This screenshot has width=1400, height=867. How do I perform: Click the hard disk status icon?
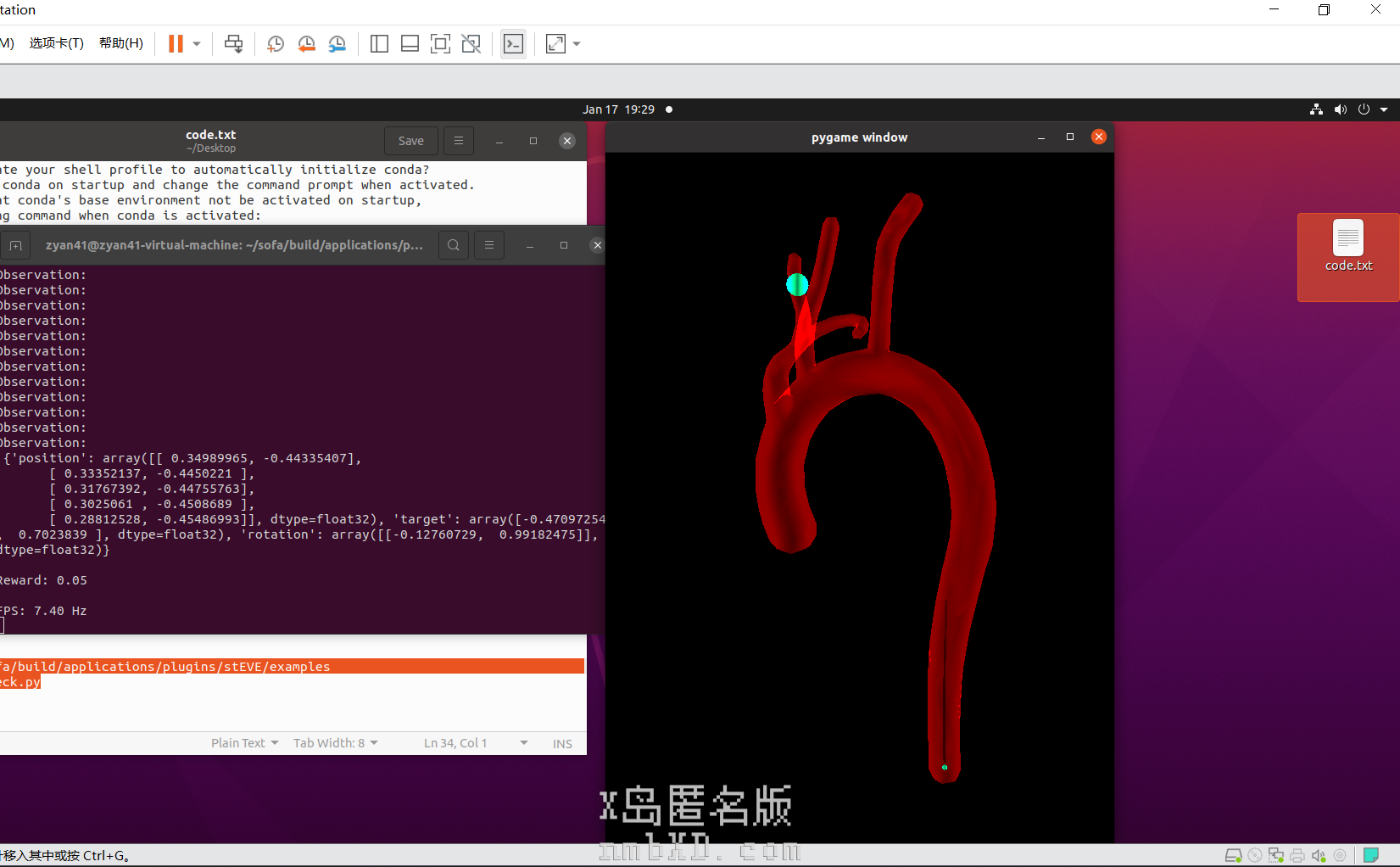tap(1234, 855)
